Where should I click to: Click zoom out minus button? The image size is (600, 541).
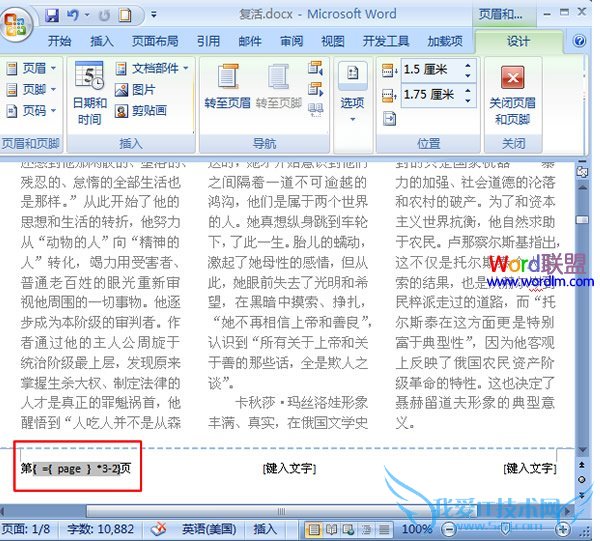click(448, 530)
